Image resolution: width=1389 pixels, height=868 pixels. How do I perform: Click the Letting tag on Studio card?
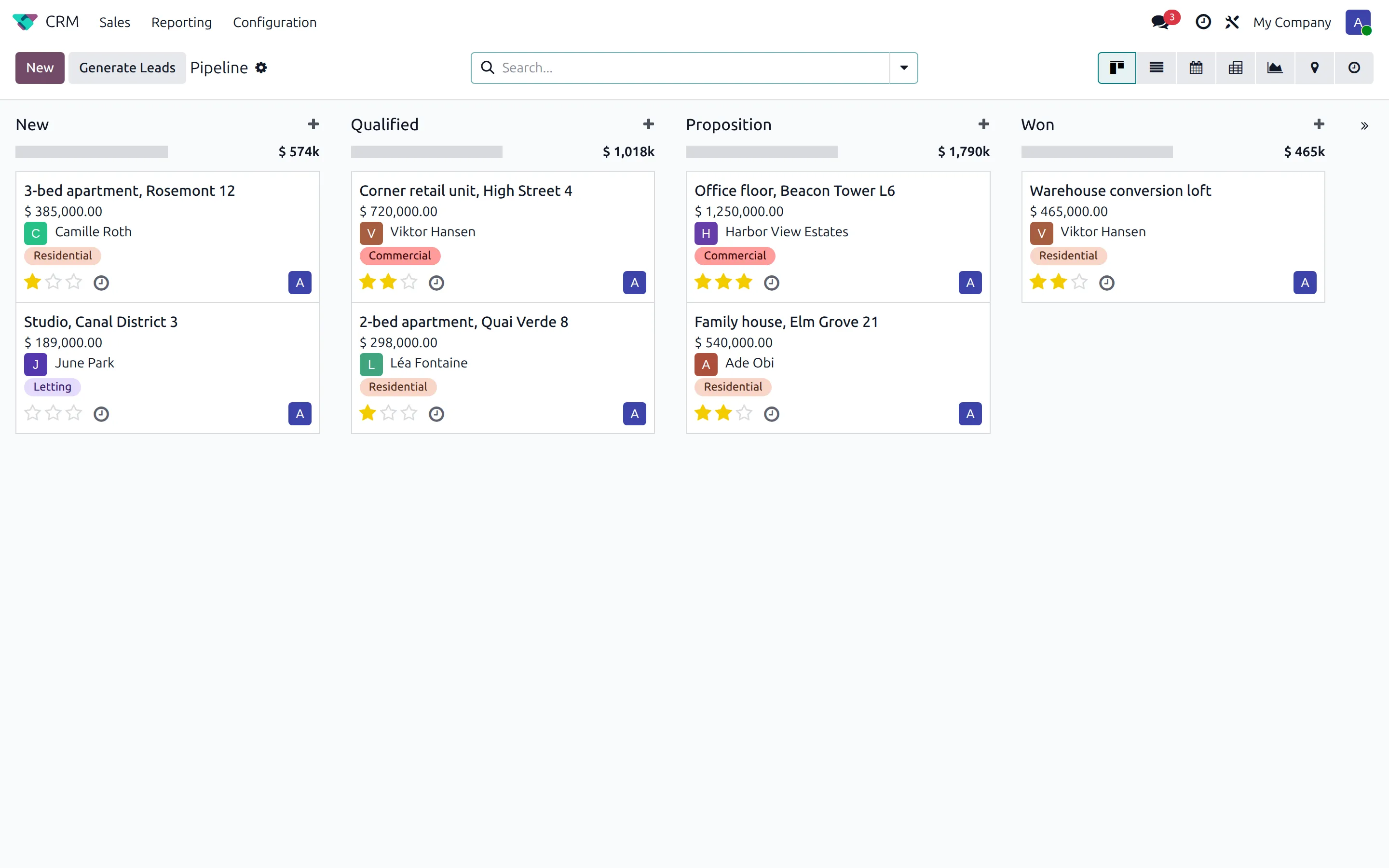52,387
